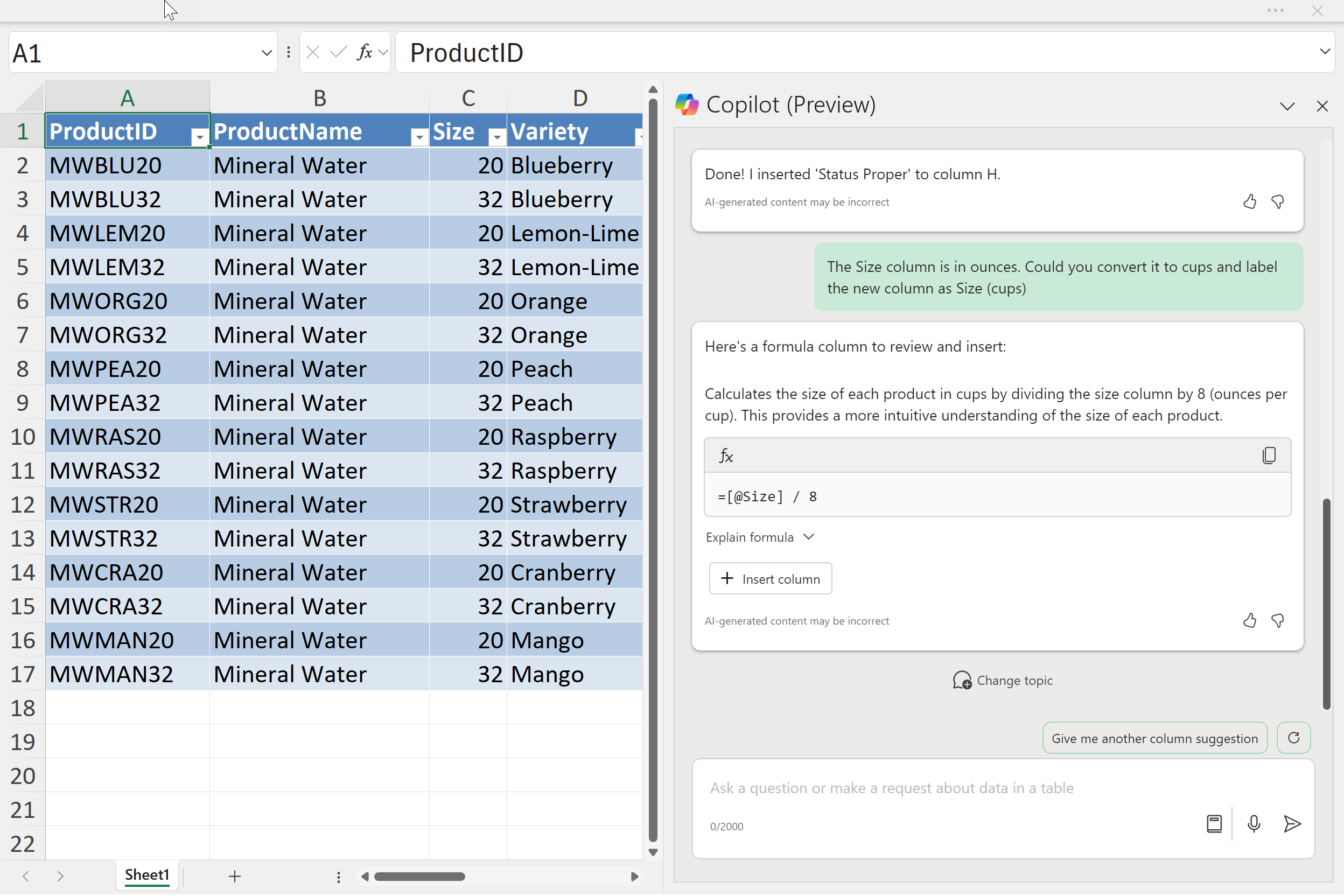Expand the Explain formula section

coord(759,538)
